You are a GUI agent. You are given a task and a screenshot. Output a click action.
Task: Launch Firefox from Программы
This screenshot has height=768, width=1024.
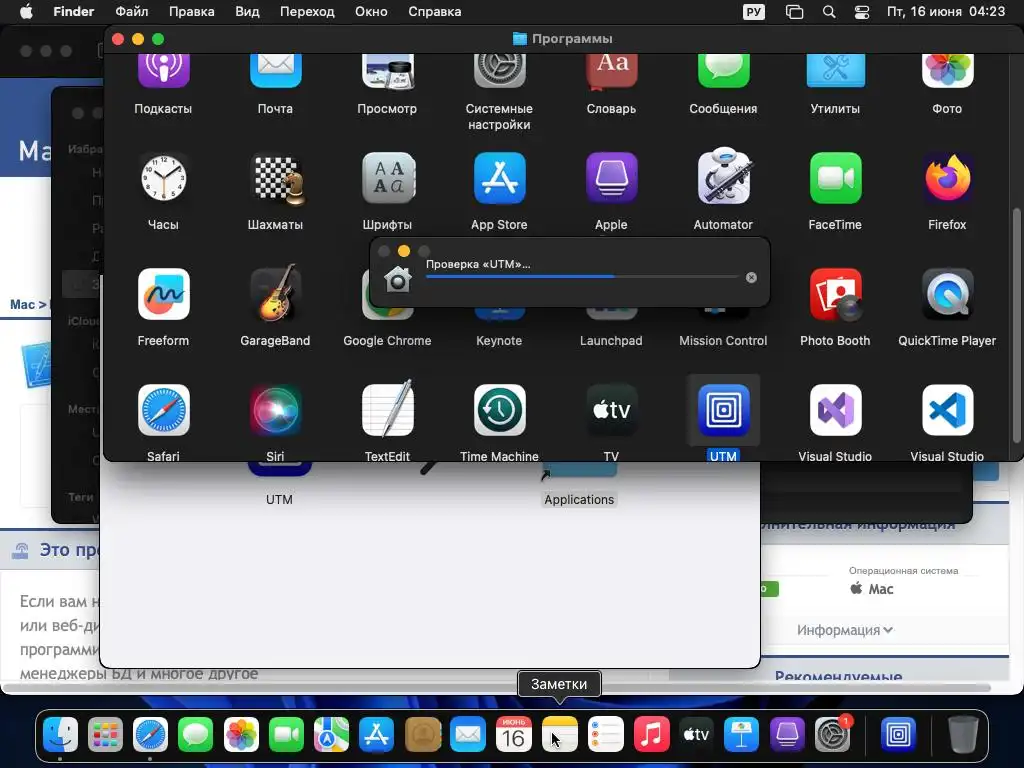(948, 178)
